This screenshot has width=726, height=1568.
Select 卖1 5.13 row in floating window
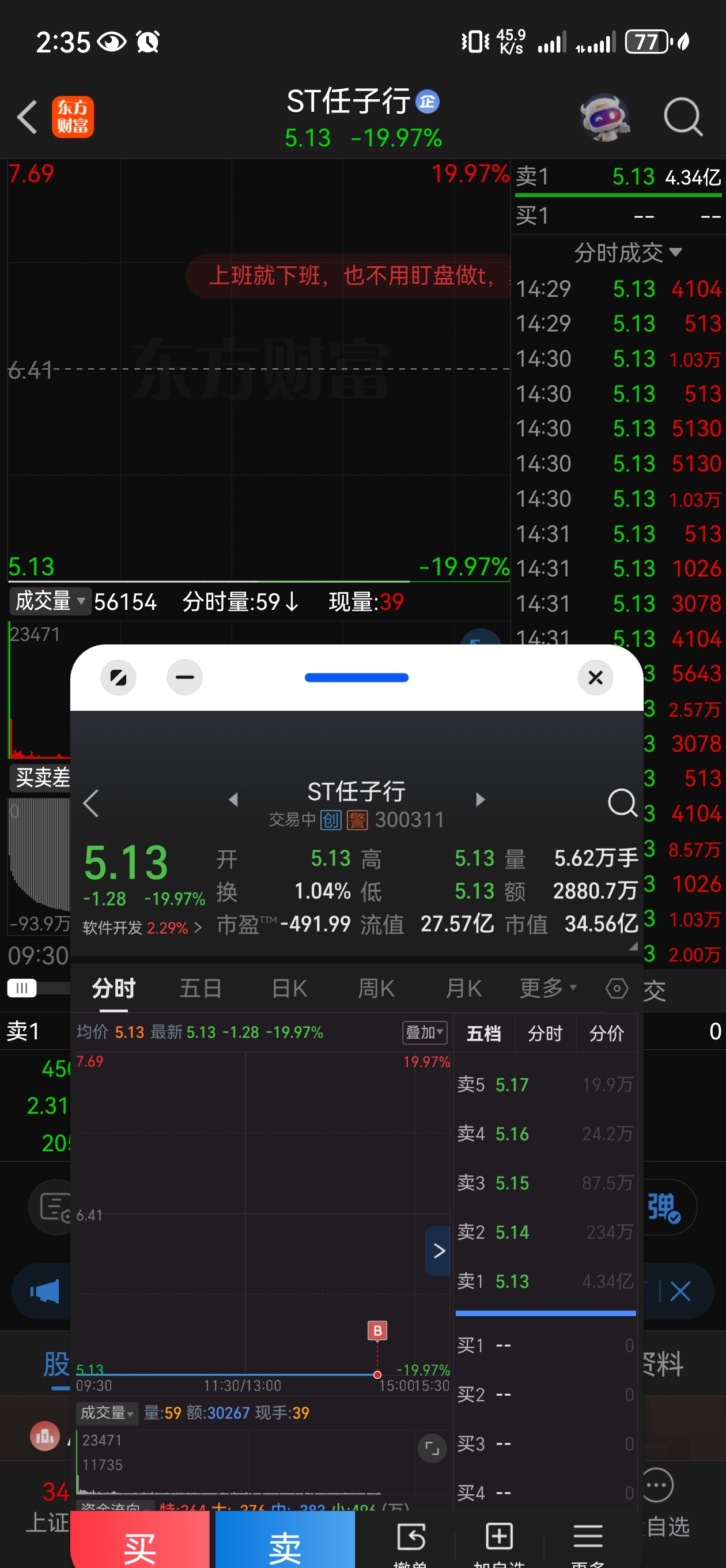[545, 1281]
